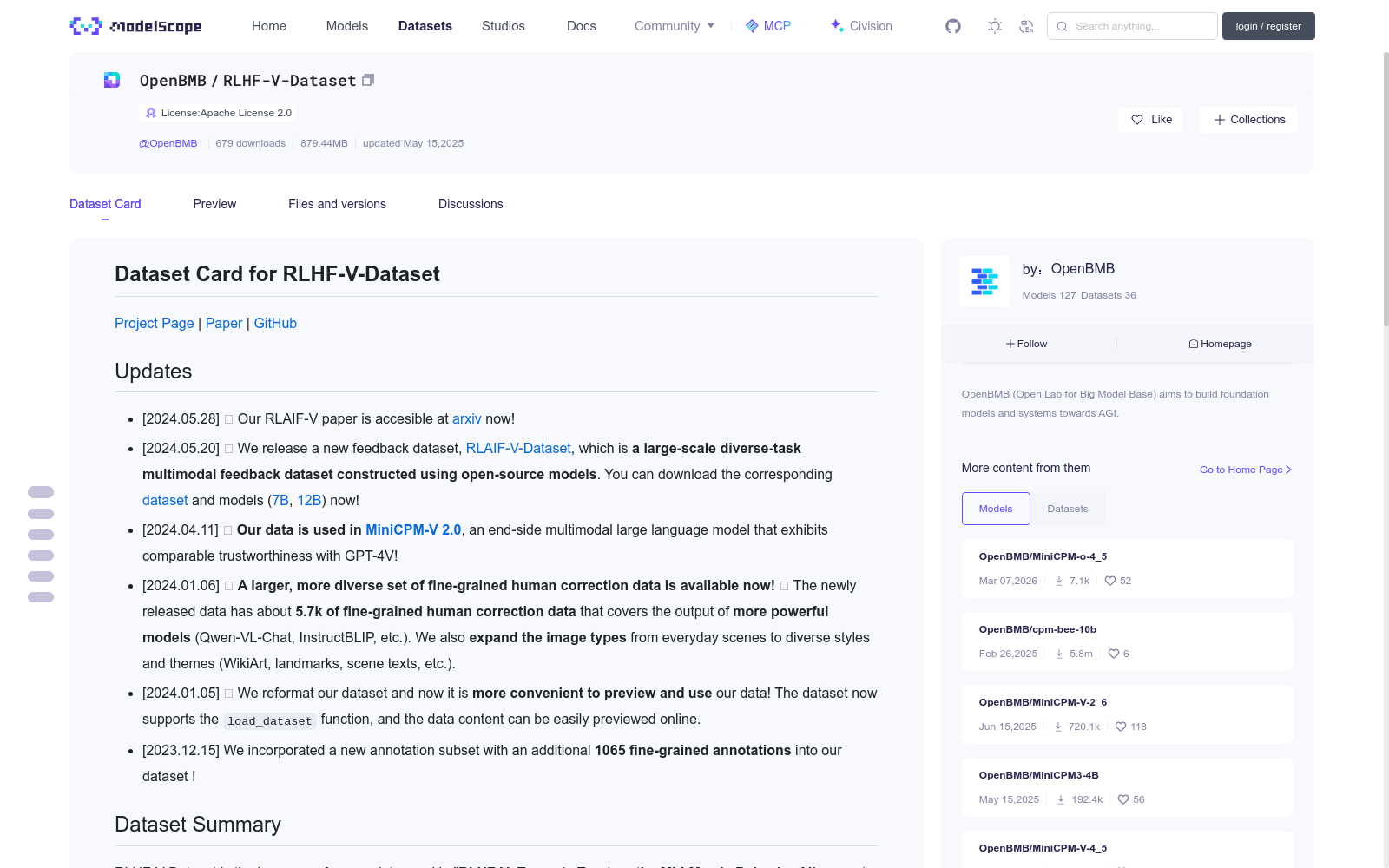1389x868 pixels.
Task: Click the 'Models 127' count text
Action: point(1049,295)
